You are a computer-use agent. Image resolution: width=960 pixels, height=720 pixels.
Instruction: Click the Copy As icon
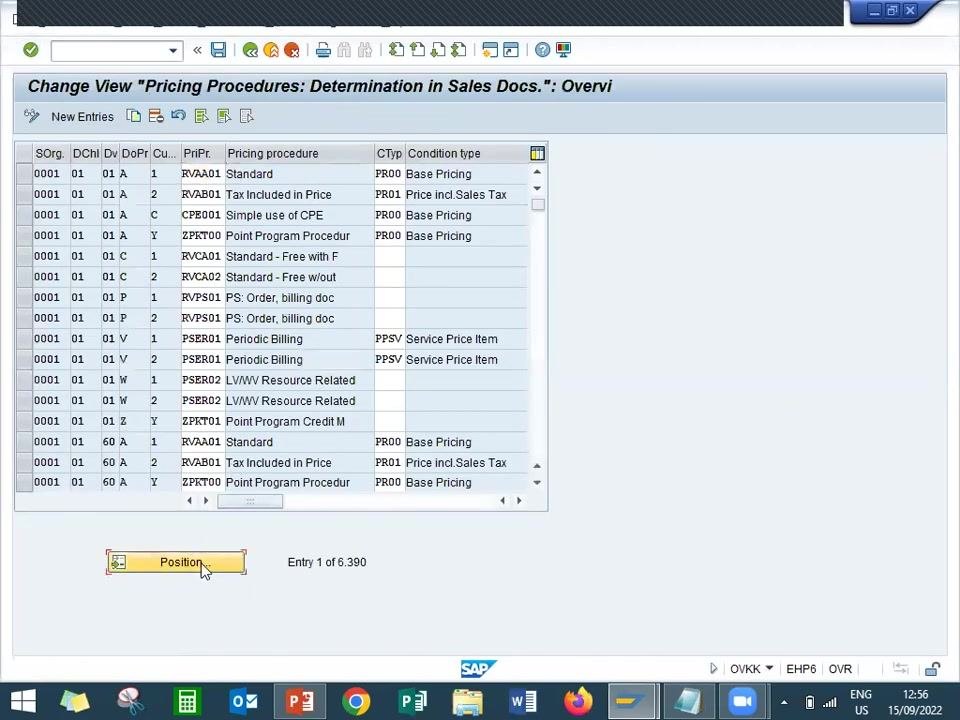(133, 116)
